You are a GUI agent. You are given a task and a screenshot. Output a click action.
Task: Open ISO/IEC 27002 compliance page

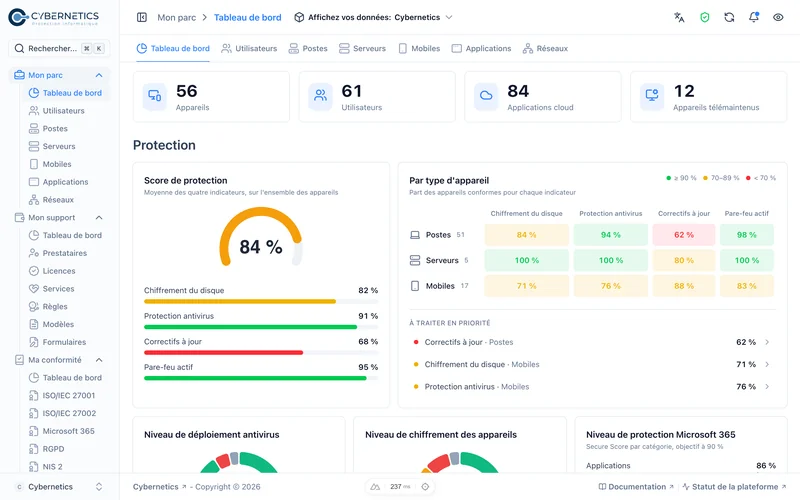[69, 413]
